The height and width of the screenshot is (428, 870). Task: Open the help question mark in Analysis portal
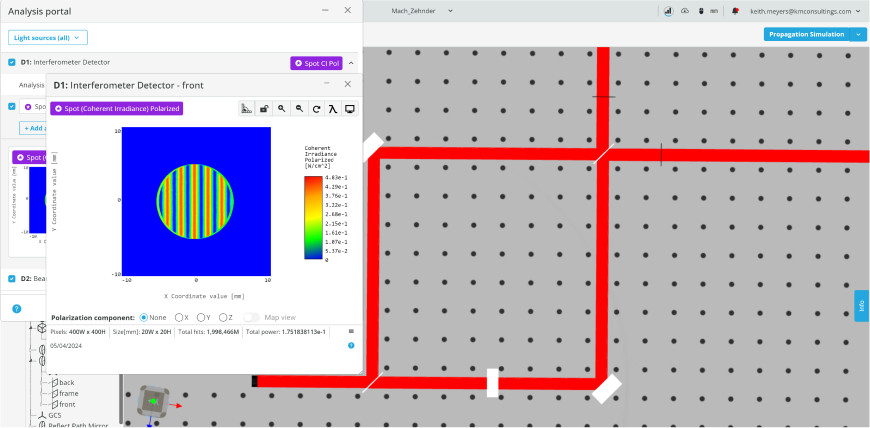click(17, 309)
